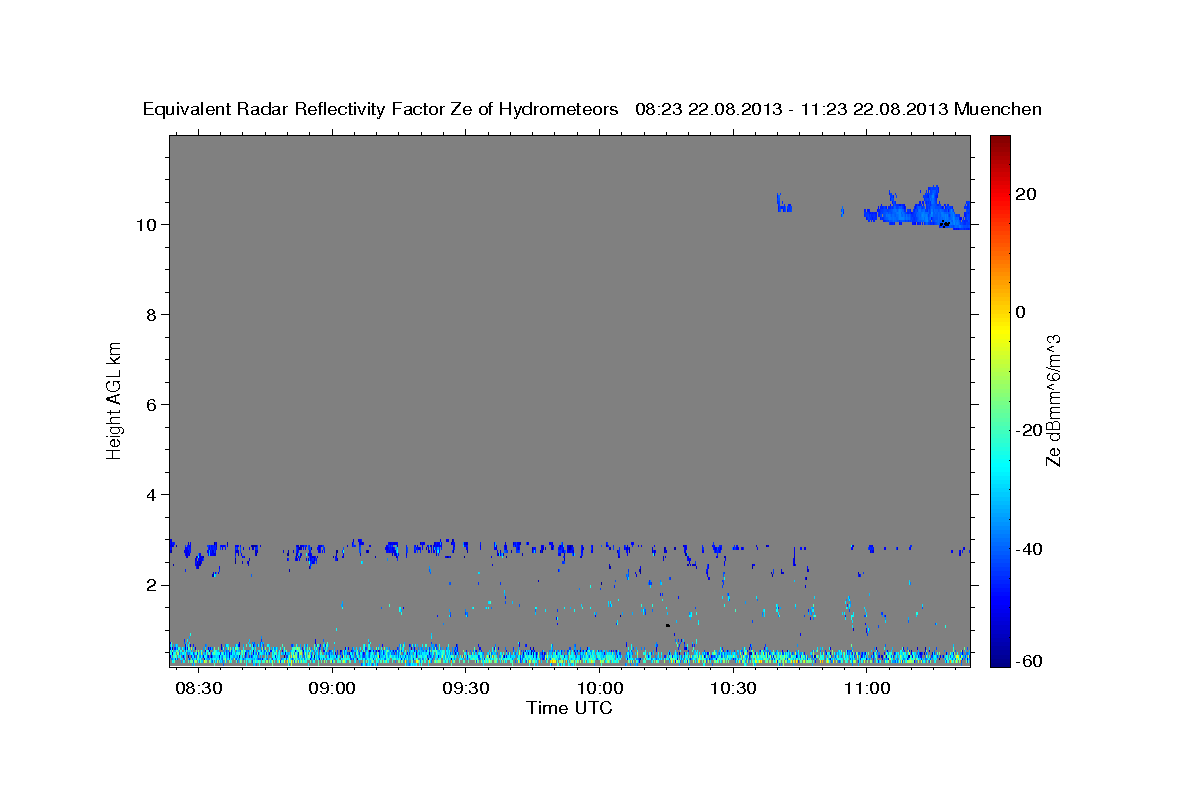1200x800 pixels.
Task: Click the 11:00 time tick label
Action: (x=866, y=689)
